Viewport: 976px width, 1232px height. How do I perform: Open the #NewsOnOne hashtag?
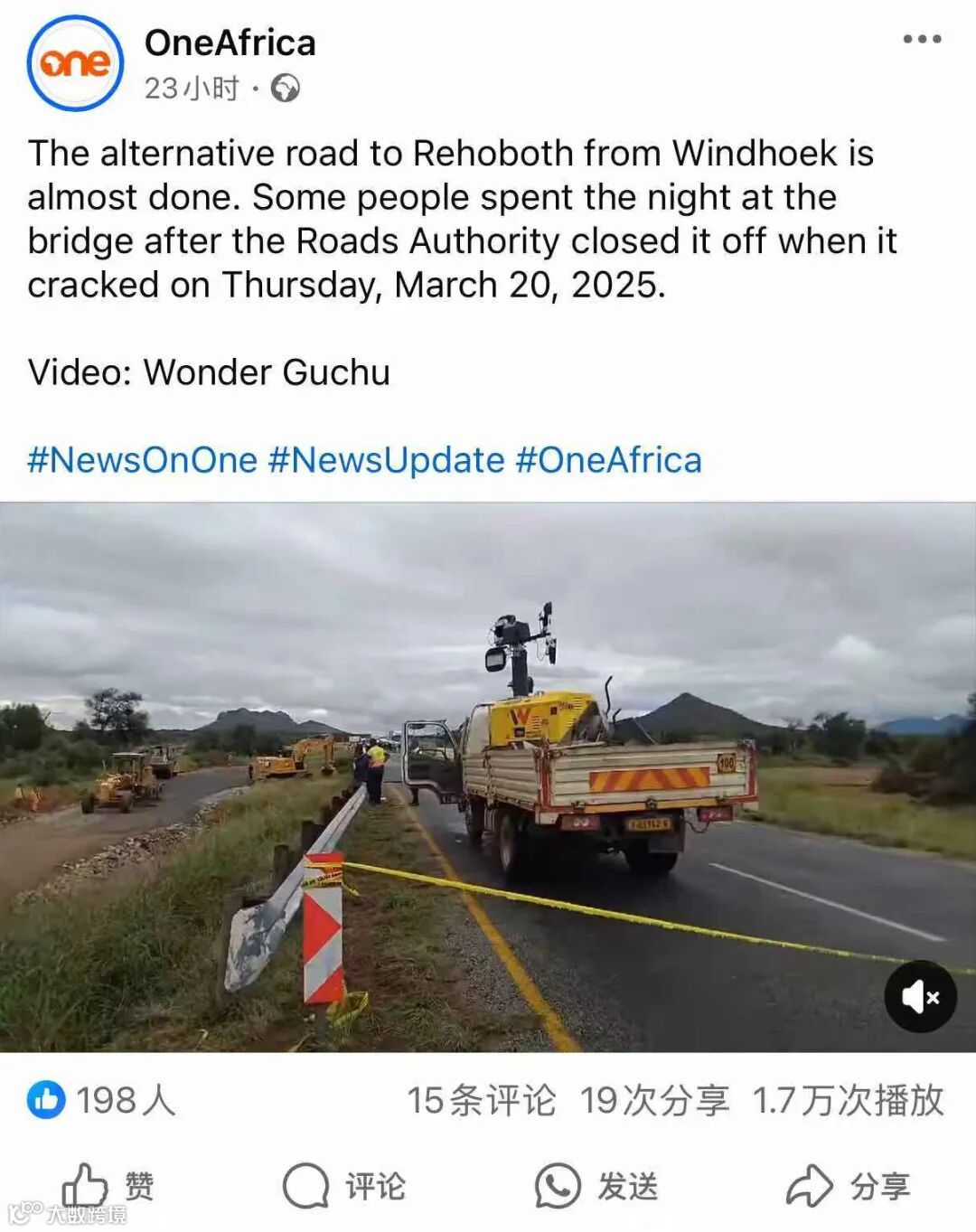[x=143, y=460]
